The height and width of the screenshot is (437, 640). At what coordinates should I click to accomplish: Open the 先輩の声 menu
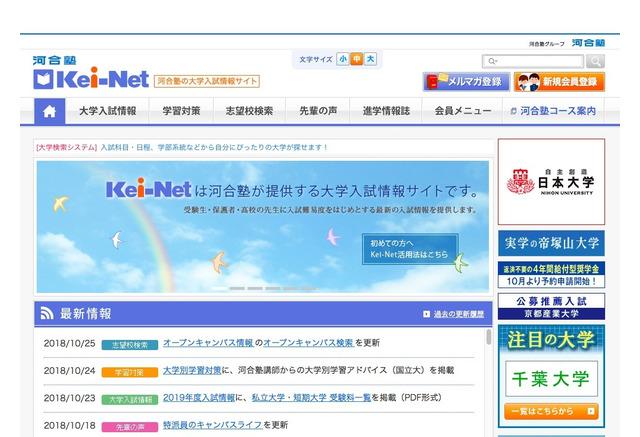click(318, 111)
